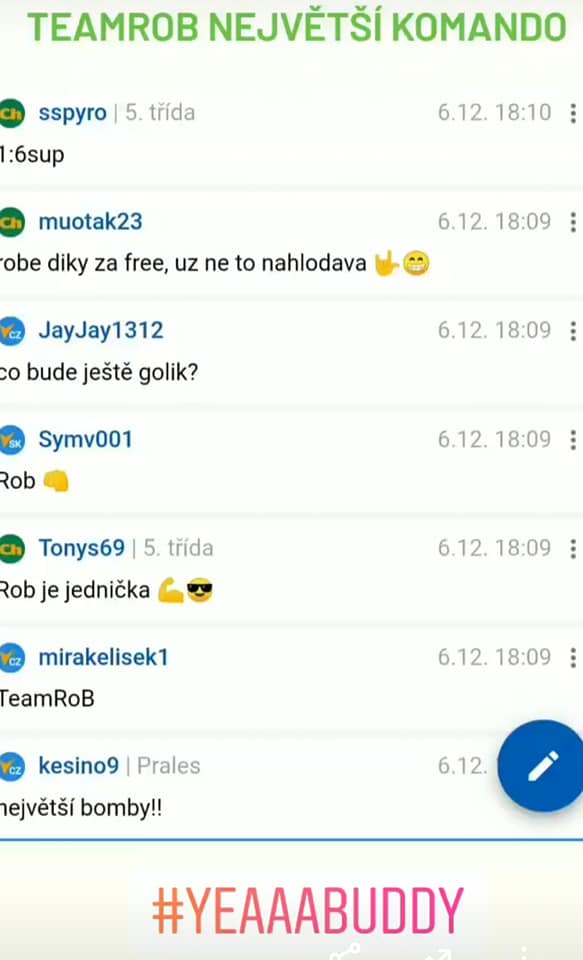The height and width of the screenshot is (960, 583).
Task: Tap kesino9's blue CZ avatar badge
Action: 12,766
